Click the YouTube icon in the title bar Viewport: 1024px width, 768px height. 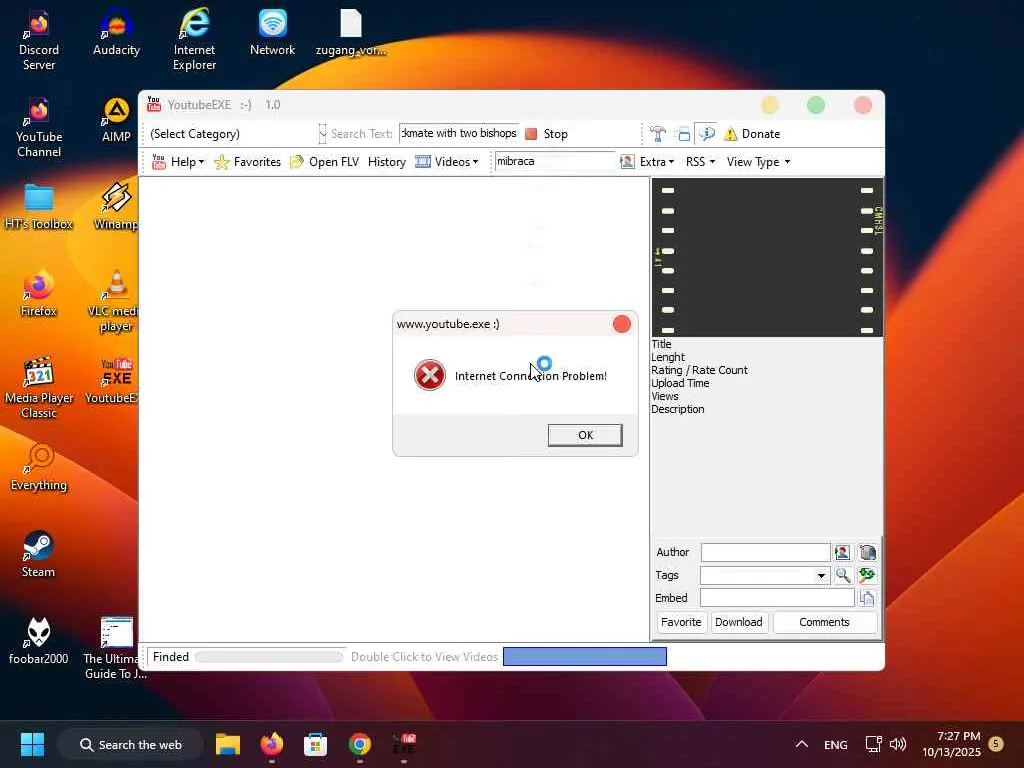point(154,104)
